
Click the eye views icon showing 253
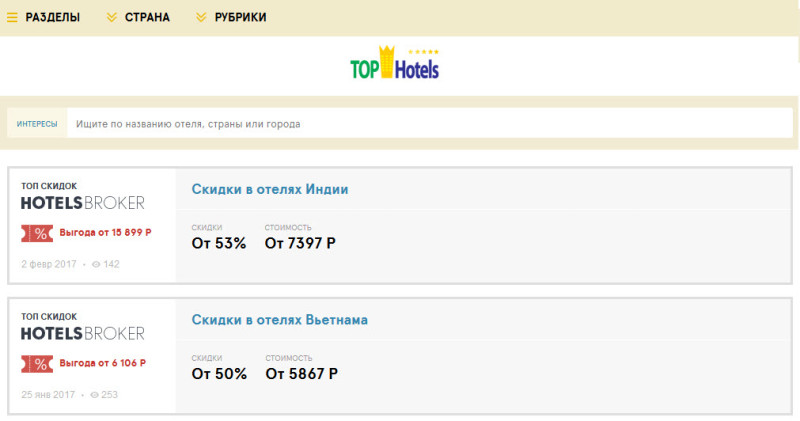coord(94,395)
